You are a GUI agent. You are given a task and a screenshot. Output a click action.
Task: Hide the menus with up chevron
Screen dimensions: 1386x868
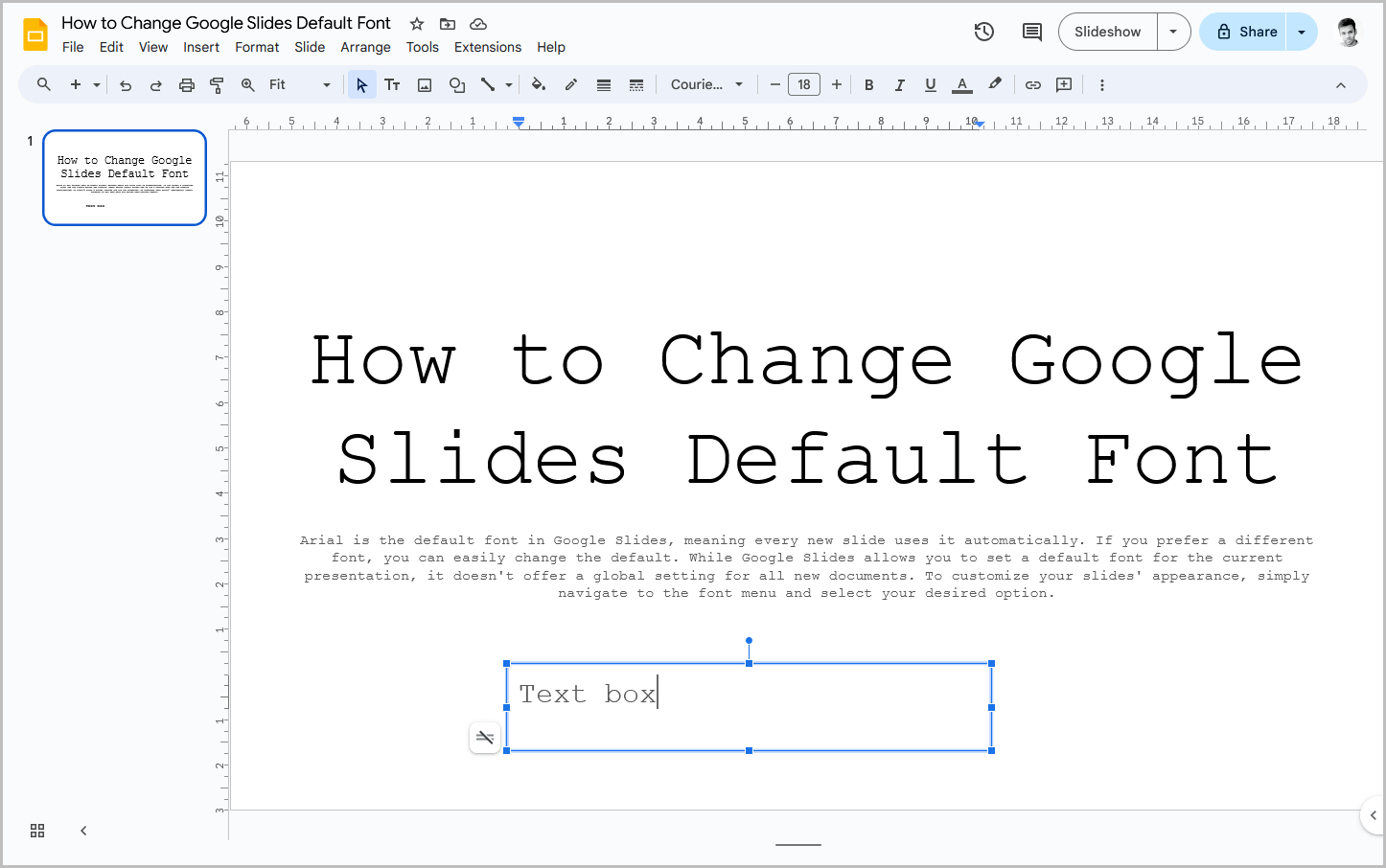tap(1341, 85)
